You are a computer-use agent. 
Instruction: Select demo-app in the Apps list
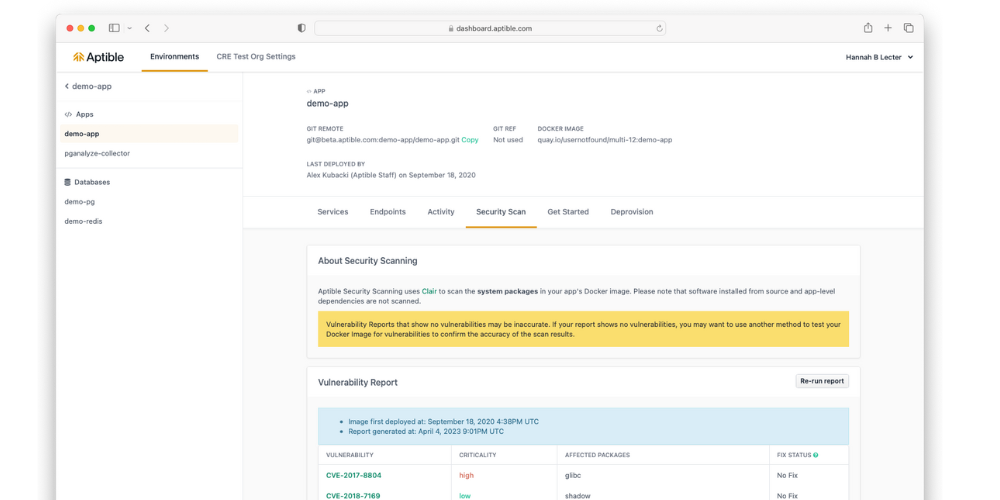coord(149,134)
